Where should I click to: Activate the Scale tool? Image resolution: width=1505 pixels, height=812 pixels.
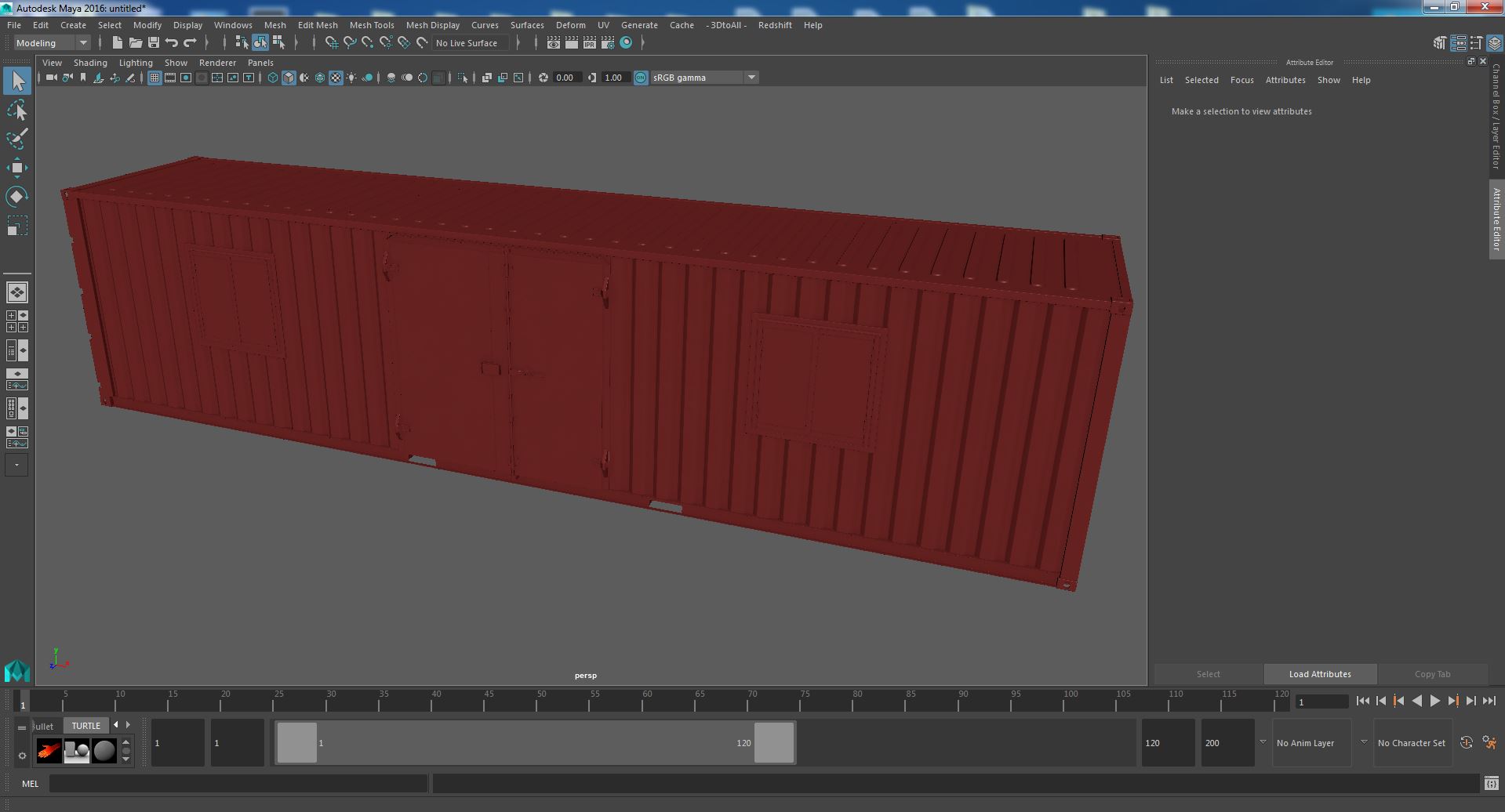[x=17, y=226]
